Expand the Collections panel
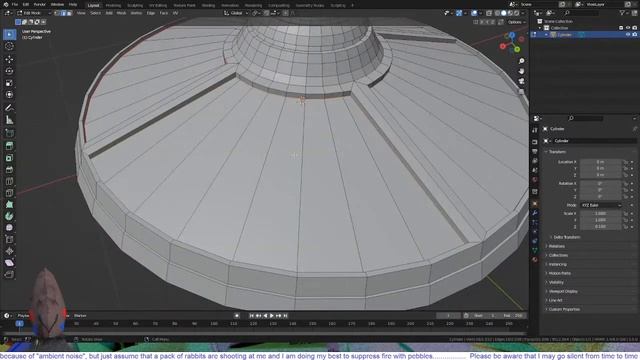Screen dimensions: 640x360 coord(558,255)
